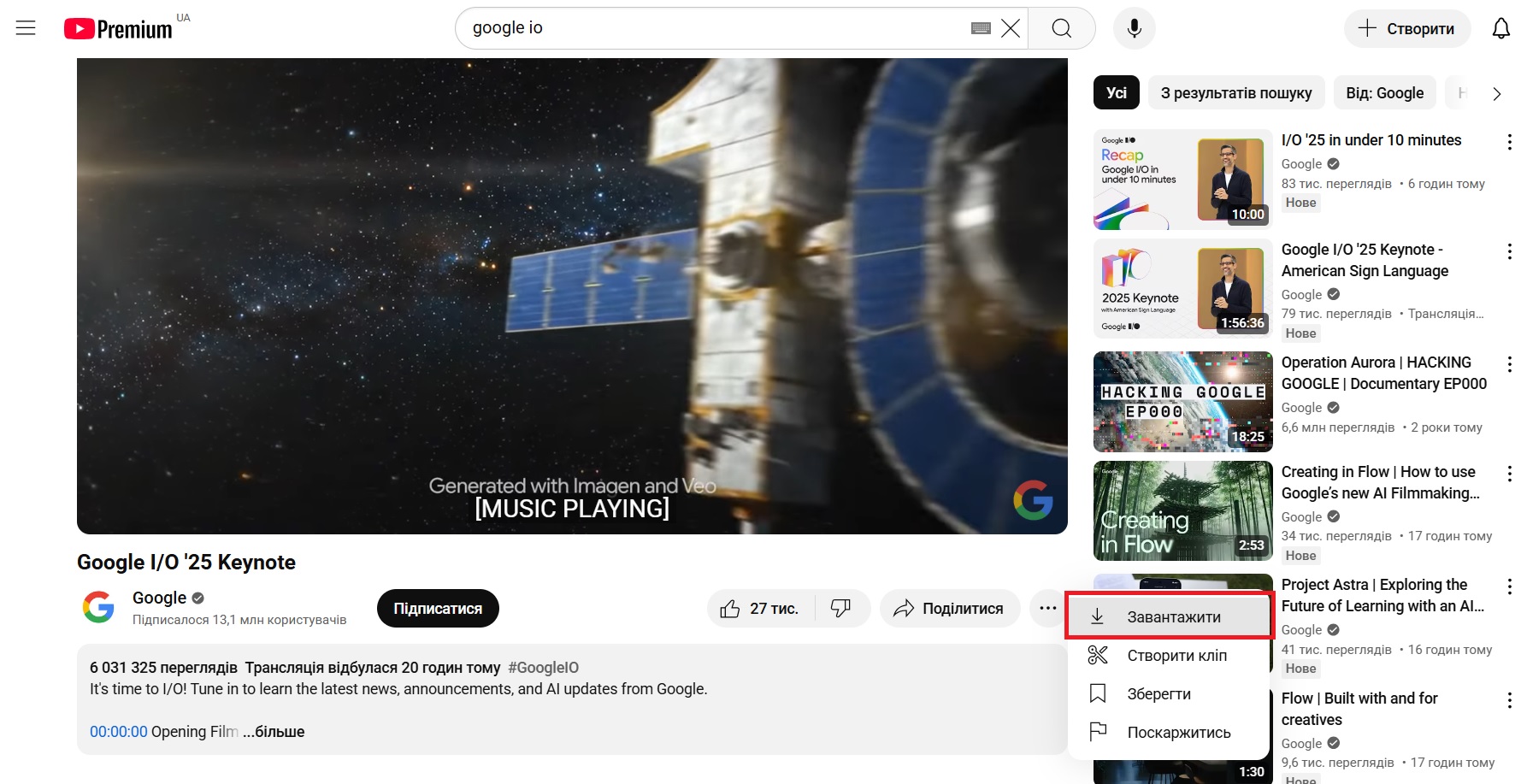Dislike the video with the thumbs-down button
The height and width of the screenshot is (784, 1521).
tap(842, 609)
